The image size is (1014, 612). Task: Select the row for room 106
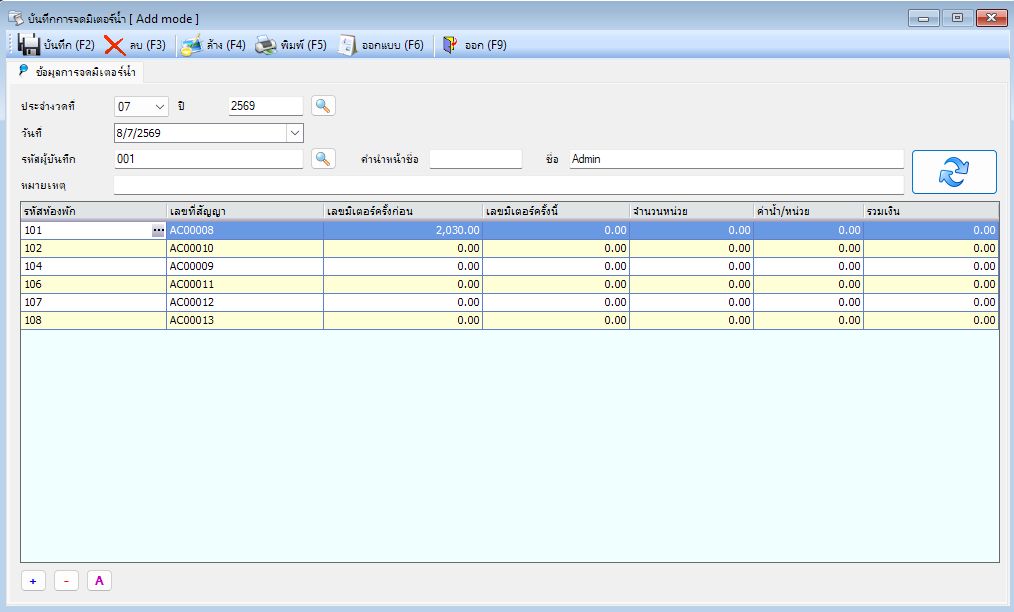(510, 284)
